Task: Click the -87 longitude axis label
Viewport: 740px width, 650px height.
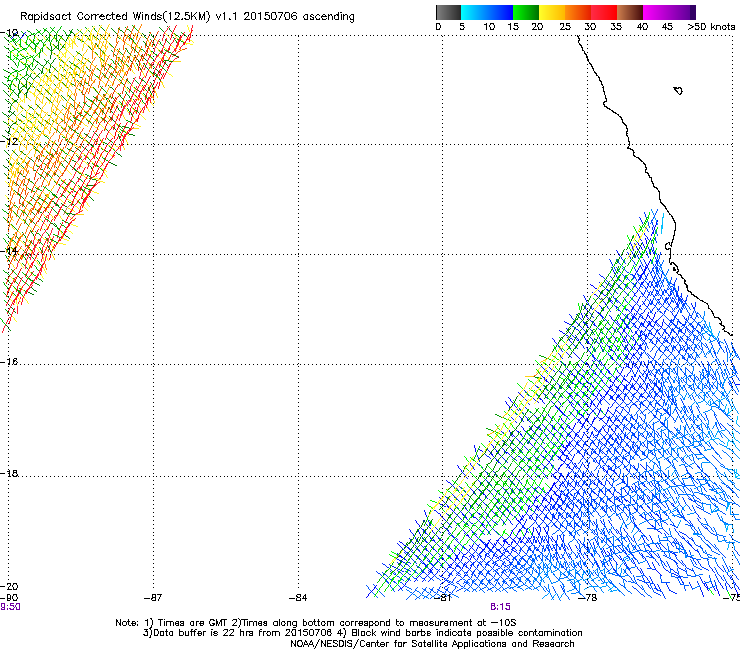Action: [x=153, y=598]
